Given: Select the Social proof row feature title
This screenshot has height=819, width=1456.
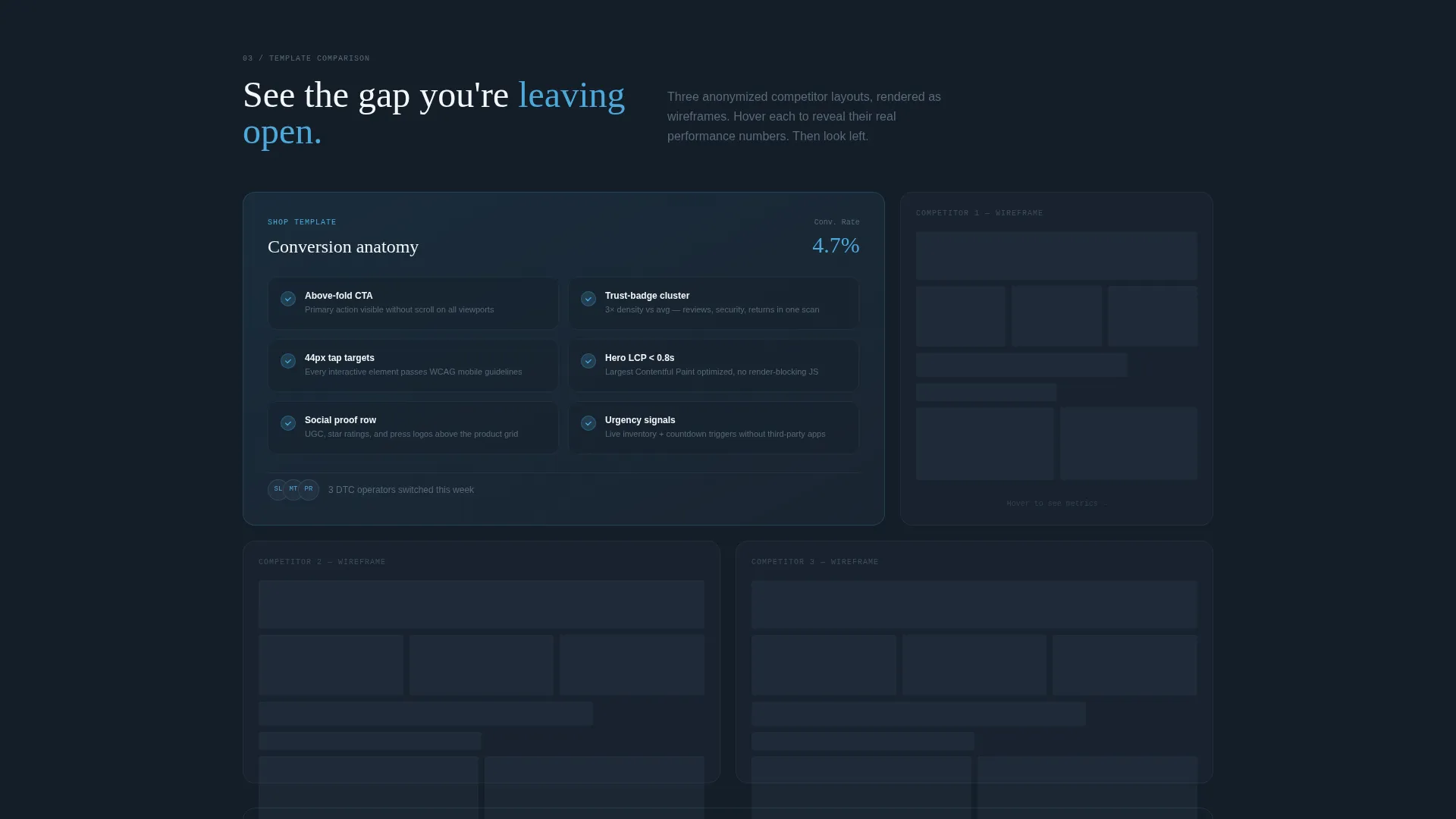Looking at the screenshot, I should tap(340, 420).
